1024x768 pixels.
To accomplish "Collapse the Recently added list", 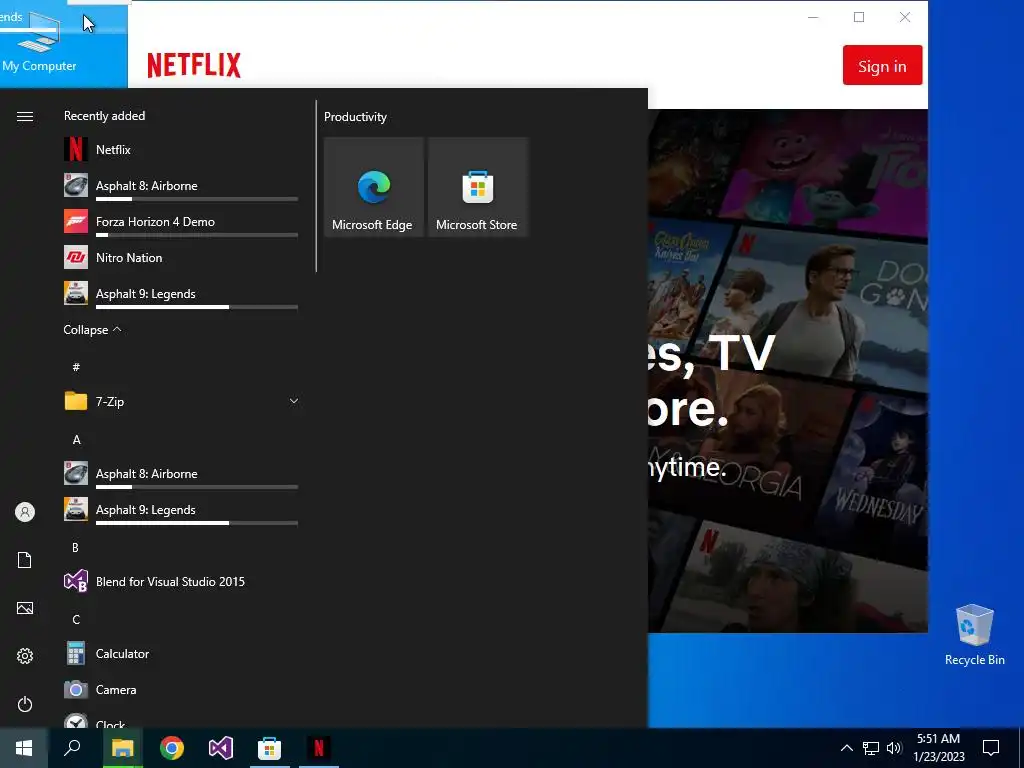I will pos(92,330).
